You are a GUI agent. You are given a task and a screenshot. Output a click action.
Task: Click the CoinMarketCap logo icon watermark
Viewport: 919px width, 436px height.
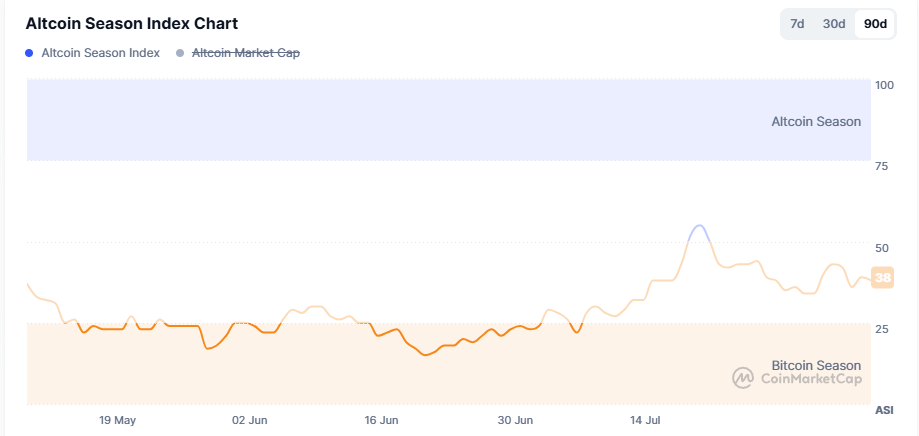click(743, 378)
